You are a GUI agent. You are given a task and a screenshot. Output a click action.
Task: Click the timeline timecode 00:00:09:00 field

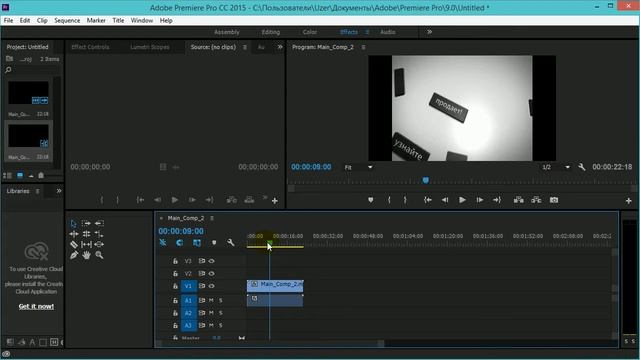181,231
